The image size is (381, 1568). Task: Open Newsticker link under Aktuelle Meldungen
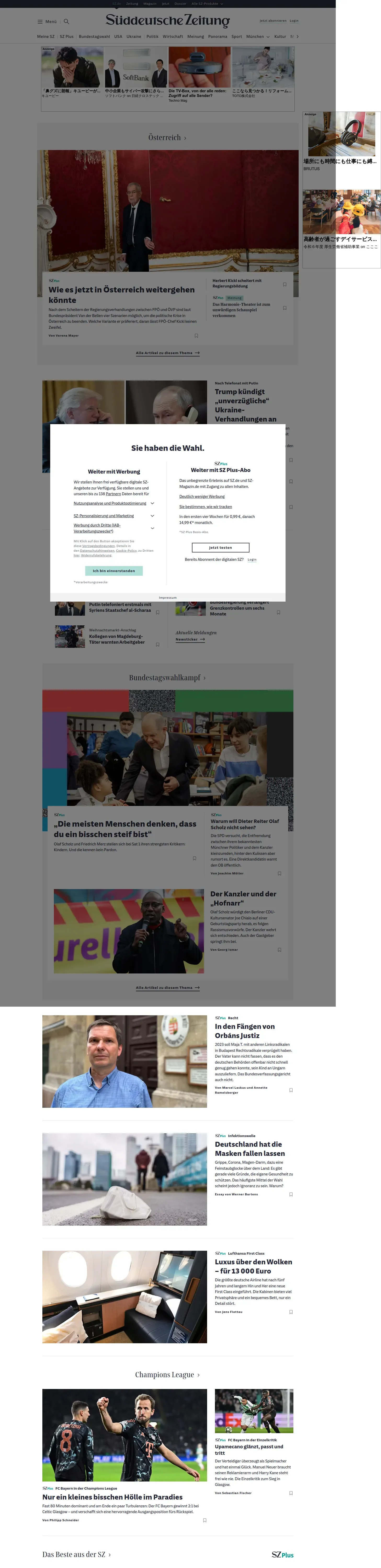190,640
